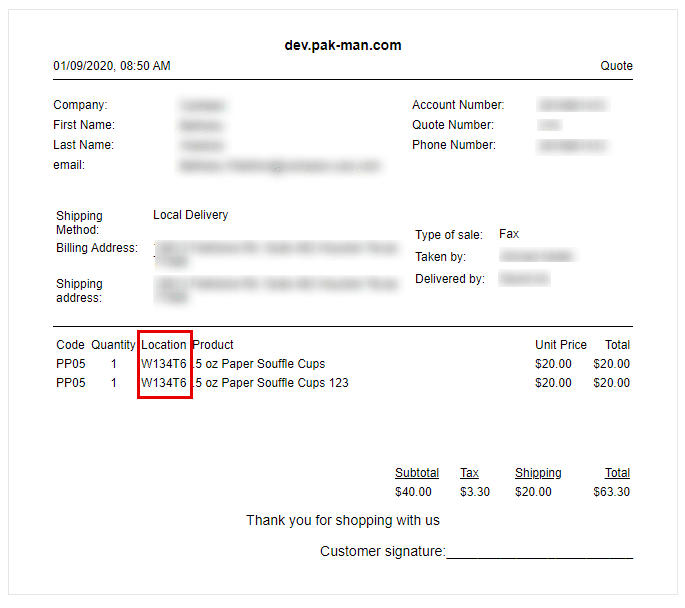This screenshot has height=608, width=685.
Task: Click the Customer signature line
Action: tap(539, 553)
